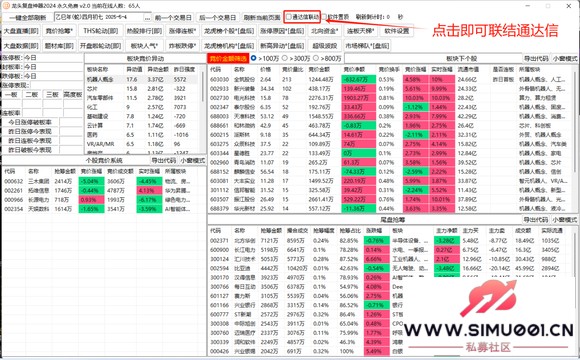Open 热股排行[即] hot stock ranking
The image size is (580, 360).
pyautogui.click(x=144, y=31)
